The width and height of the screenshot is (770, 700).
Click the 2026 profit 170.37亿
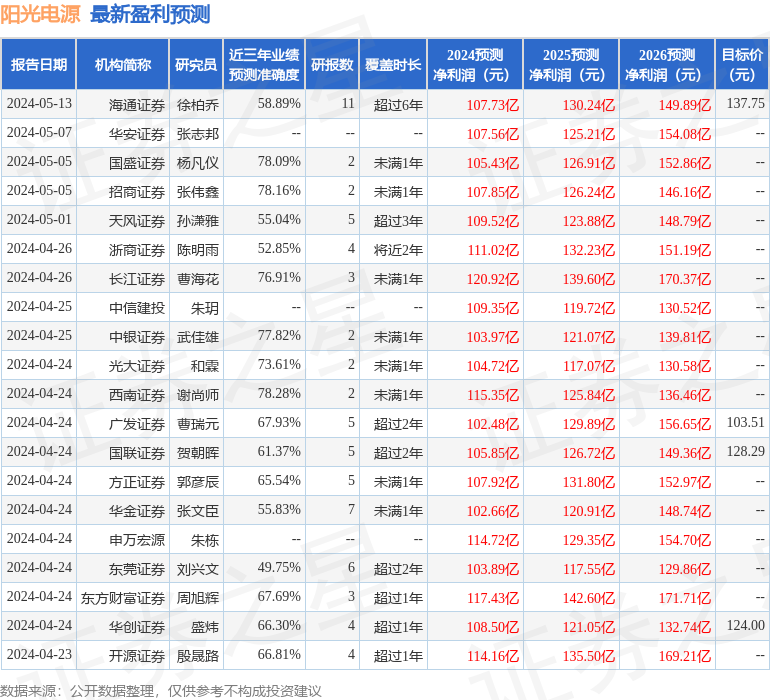[x=685, y=279]
